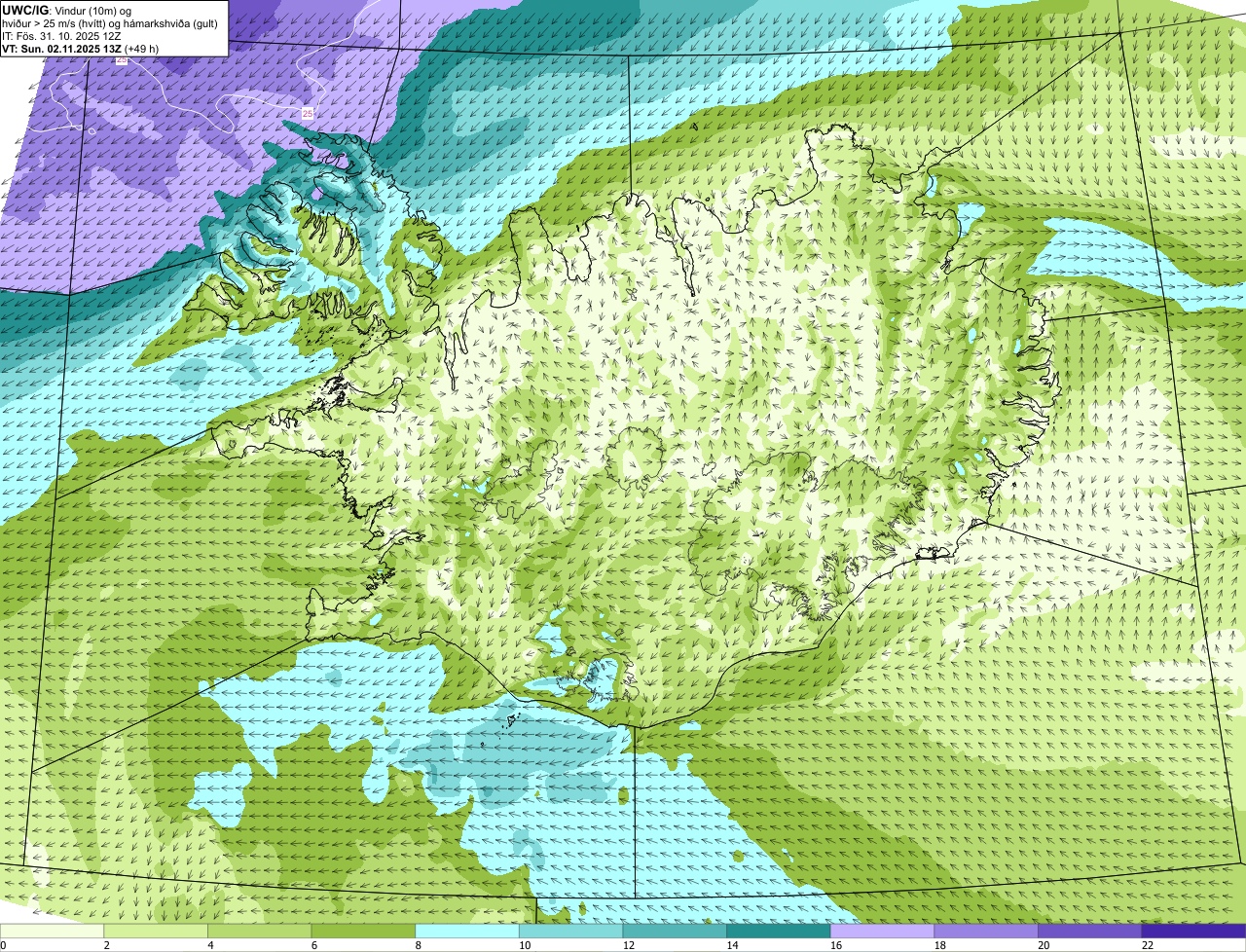Click the init time "IT: Fös. 31. 10. 2025 12Z"
This screenshot has width=1246, height=952.
click(x=61, y=36)
